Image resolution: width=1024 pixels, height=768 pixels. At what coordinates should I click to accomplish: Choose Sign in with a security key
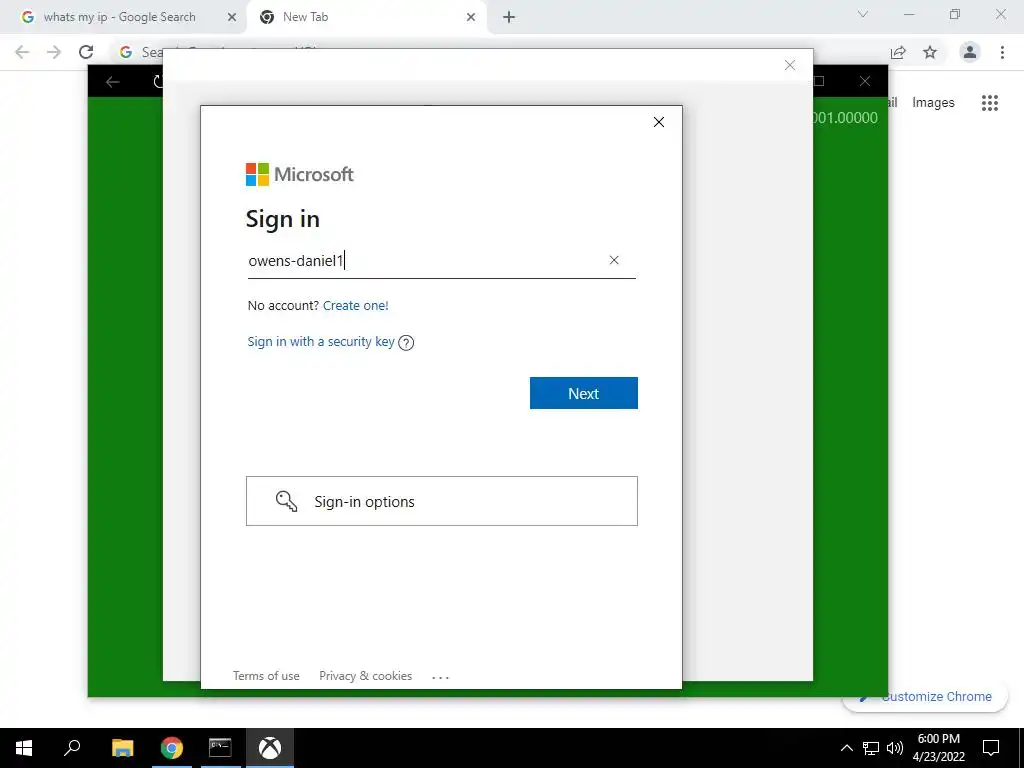(321, 342)
